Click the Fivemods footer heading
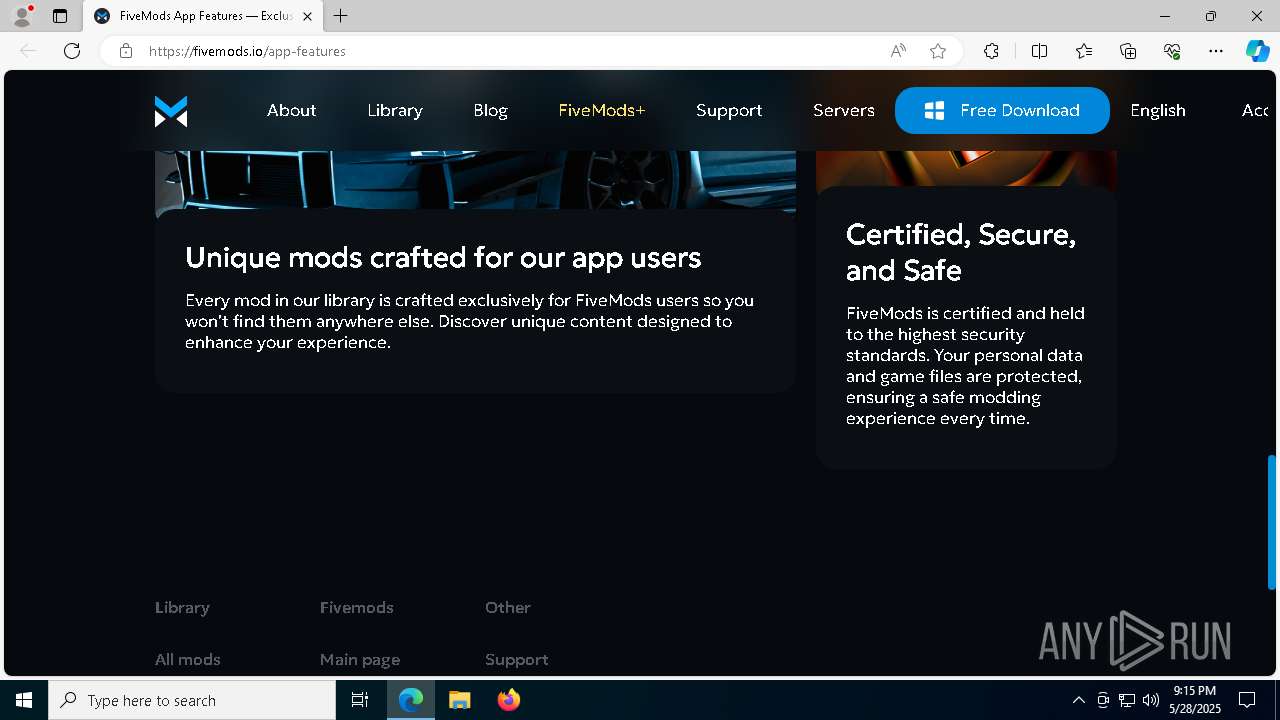Viewport: 1280px width, 720px height. tap(357, 607)
